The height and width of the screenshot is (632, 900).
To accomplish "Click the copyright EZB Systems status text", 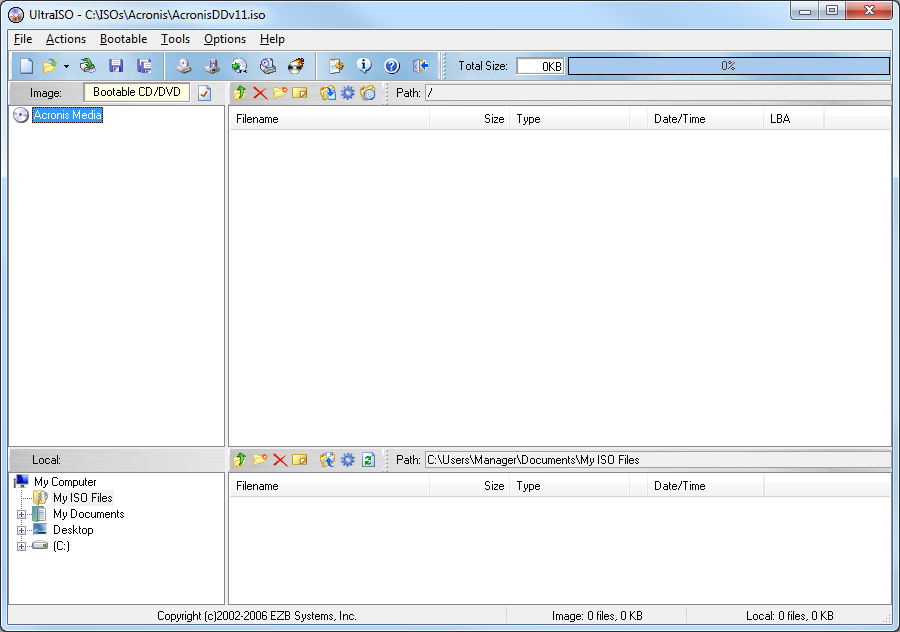I will point(257,616).
